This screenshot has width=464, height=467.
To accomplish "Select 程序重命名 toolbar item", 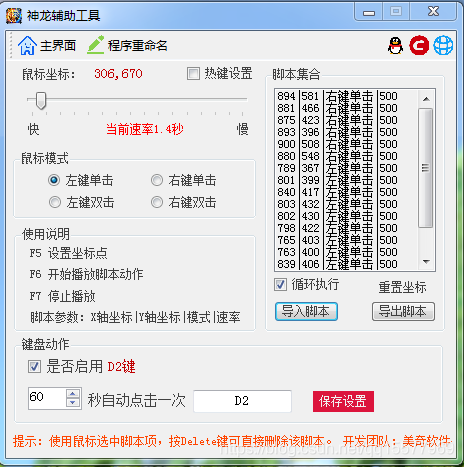I will [x=137, y=46].
